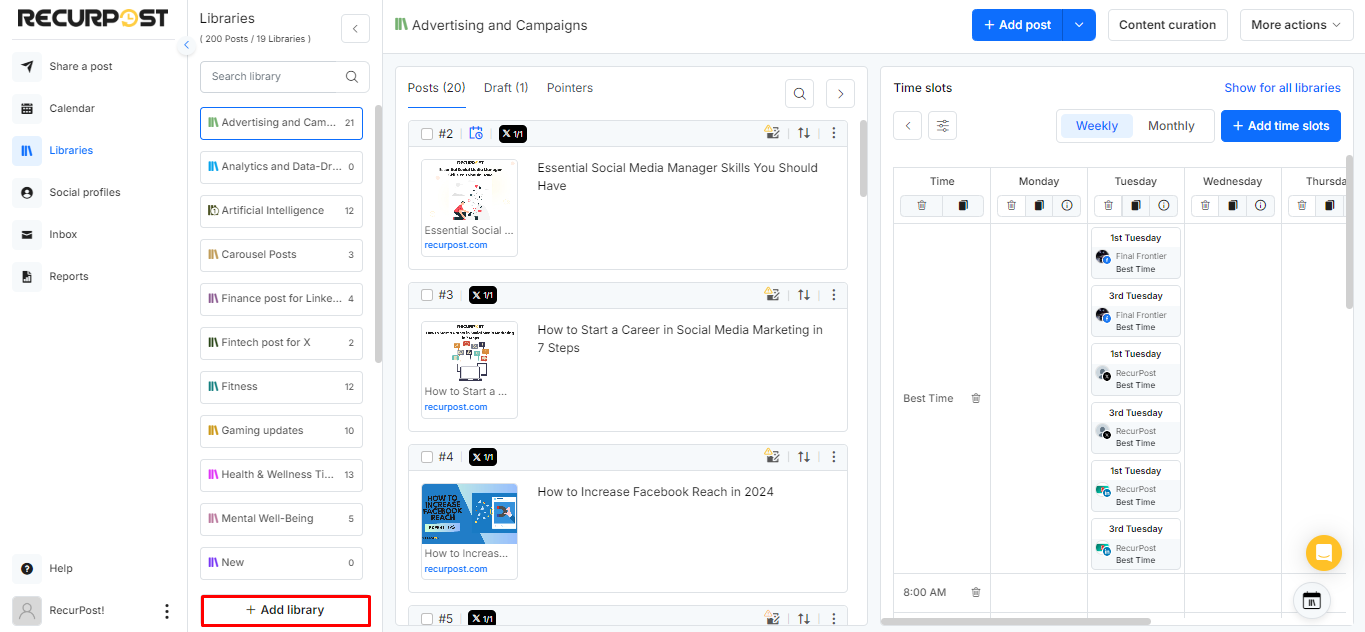Search posts using the magnifier button
This screenshot has width=1365, height=632.
tap(800, 94)
